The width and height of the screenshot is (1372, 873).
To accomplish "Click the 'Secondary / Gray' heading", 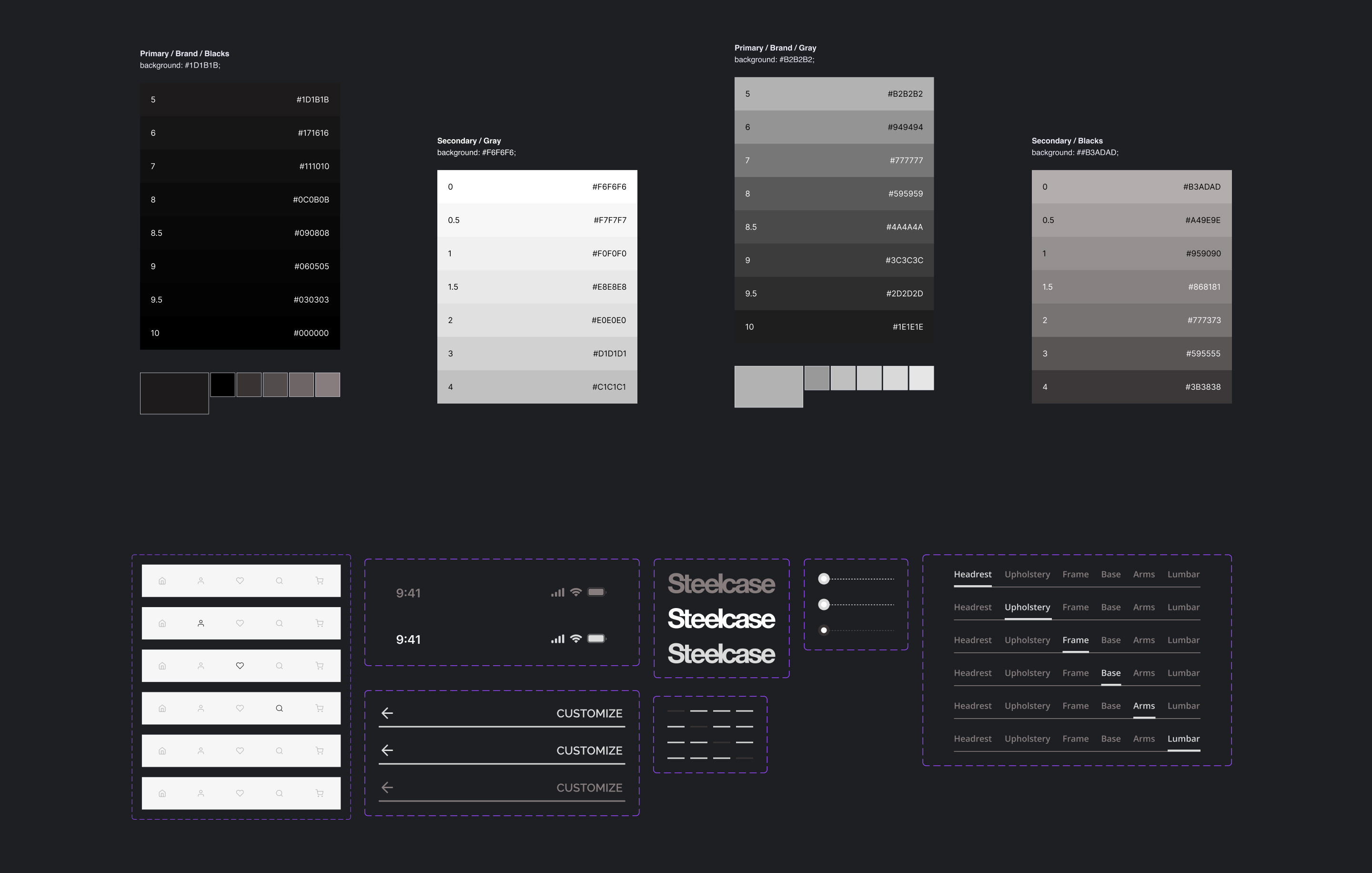I will click(x=469, y=141).
